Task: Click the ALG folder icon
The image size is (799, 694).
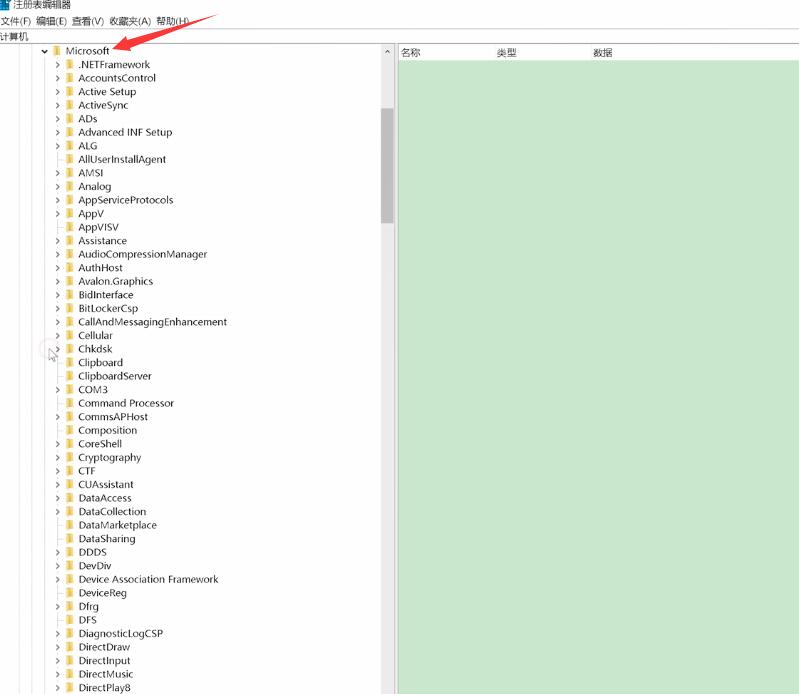Action: tap(70, 146)
